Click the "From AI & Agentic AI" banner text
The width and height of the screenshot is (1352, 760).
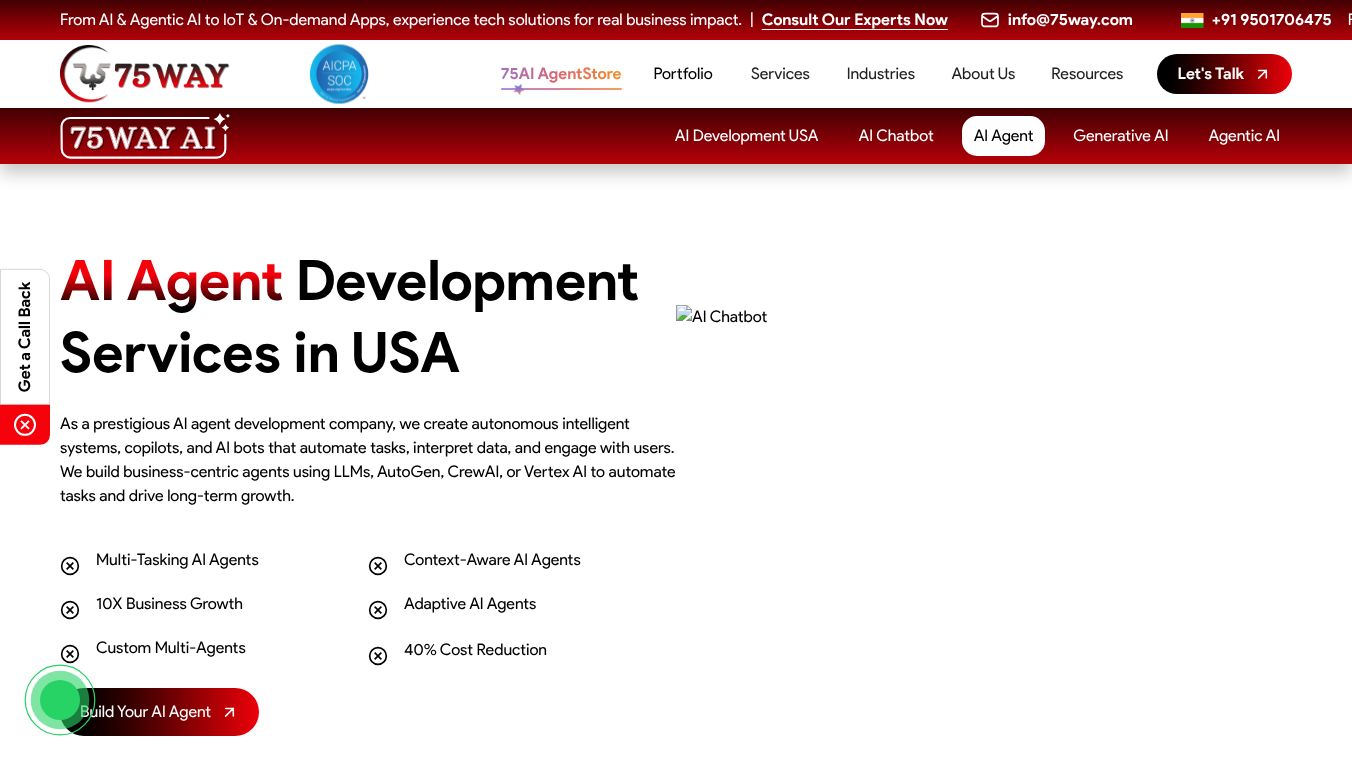(401, 20)
